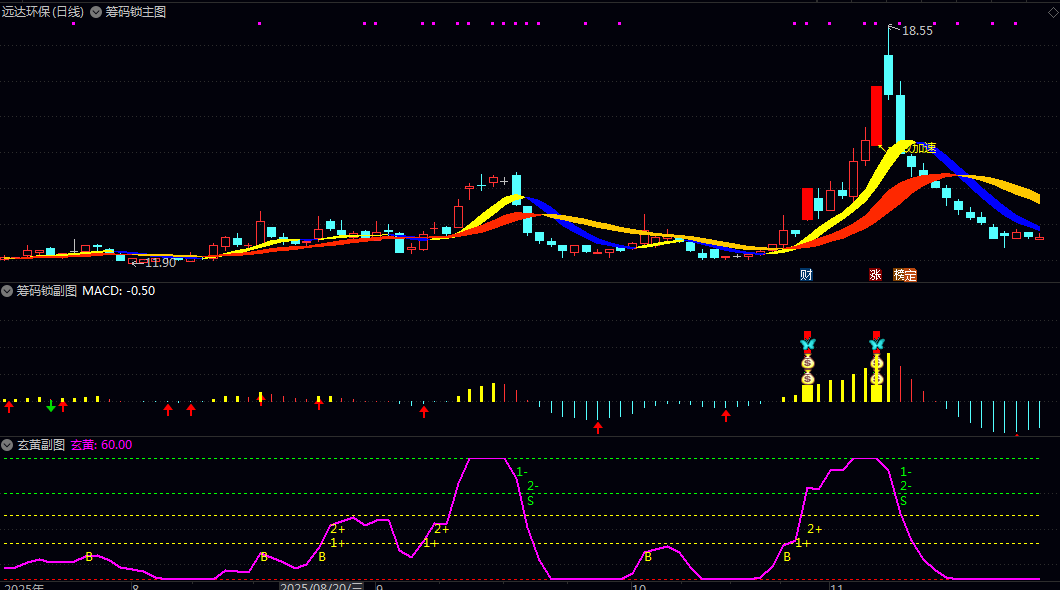Open the 筹码锁副图 indicator dropdown arrow
The image size is (1060, 590).
coord(8,291)
